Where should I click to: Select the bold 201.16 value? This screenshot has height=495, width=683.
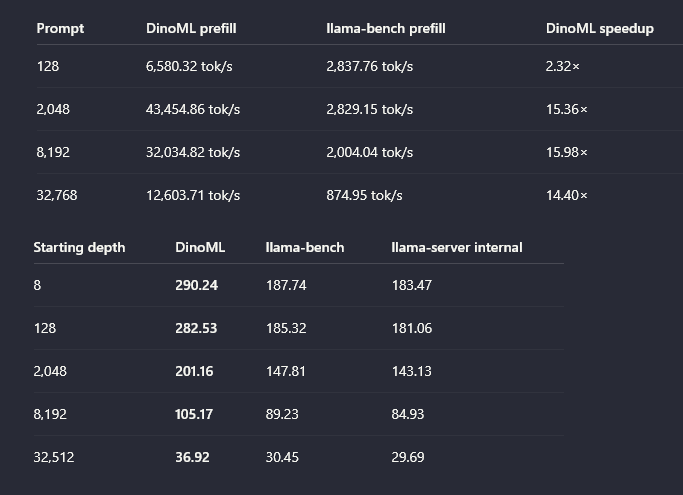point(194,371)
